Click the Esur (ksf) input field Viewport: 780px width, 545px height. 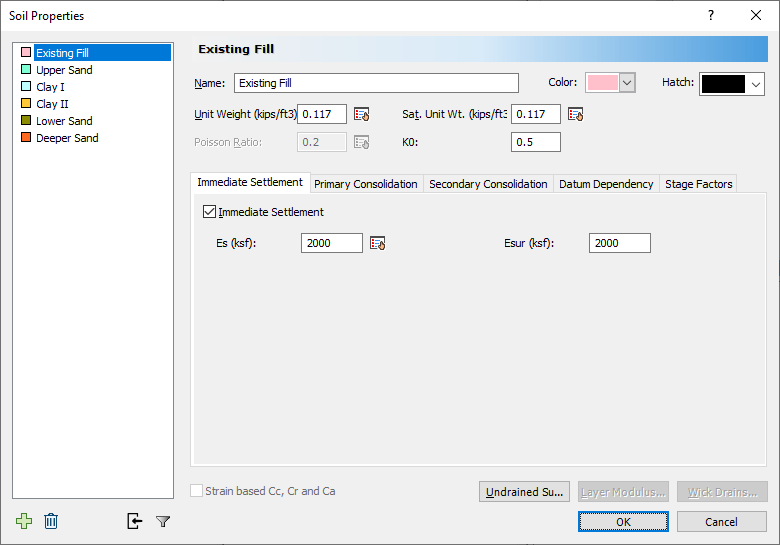pyautogui.click(x=620, y=243)
